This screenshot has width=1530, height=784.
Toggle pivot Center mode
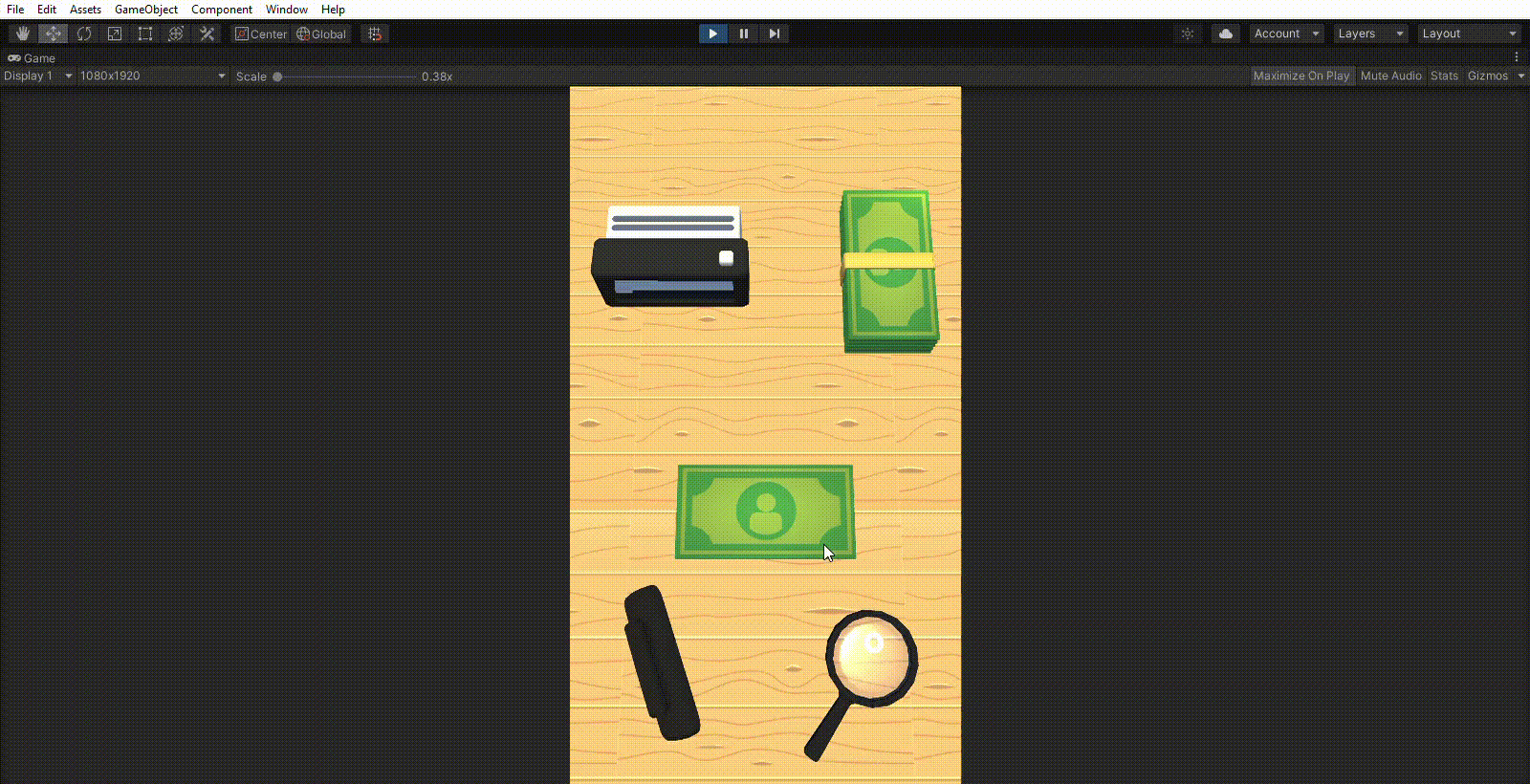(x=261, y=33)
